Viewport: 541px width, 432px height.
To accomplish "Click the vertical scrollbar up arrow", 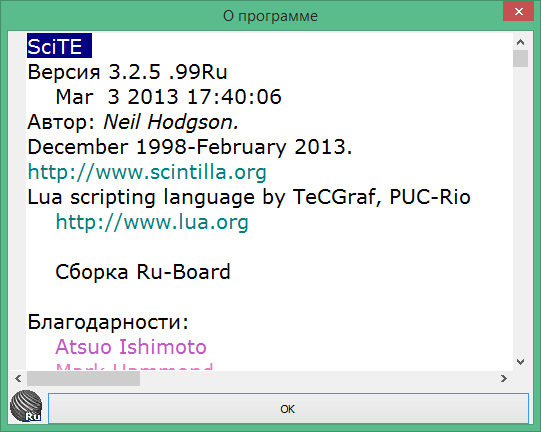I will click(520, 42).
